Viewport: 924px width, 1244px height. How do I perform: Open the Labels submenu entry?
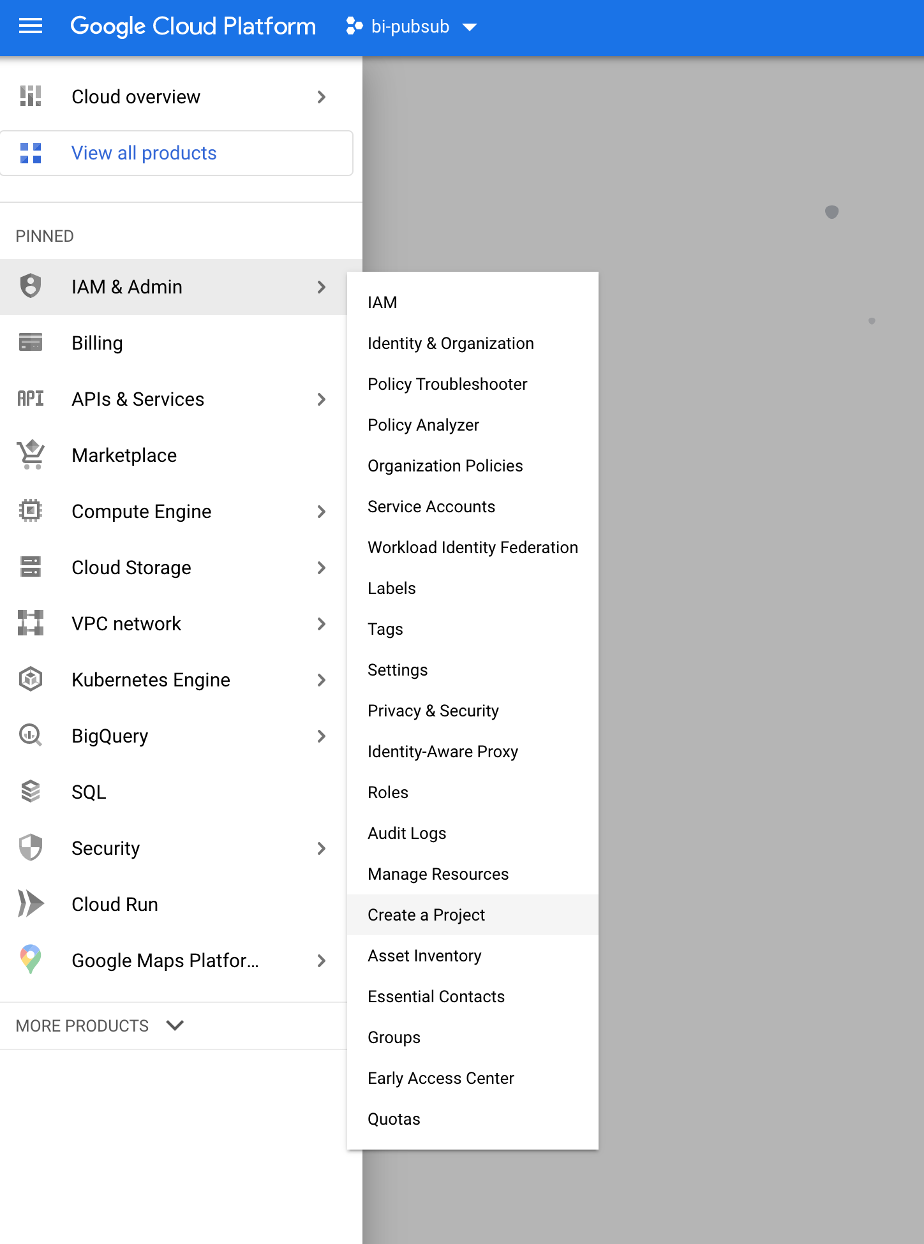coord(472,588)
